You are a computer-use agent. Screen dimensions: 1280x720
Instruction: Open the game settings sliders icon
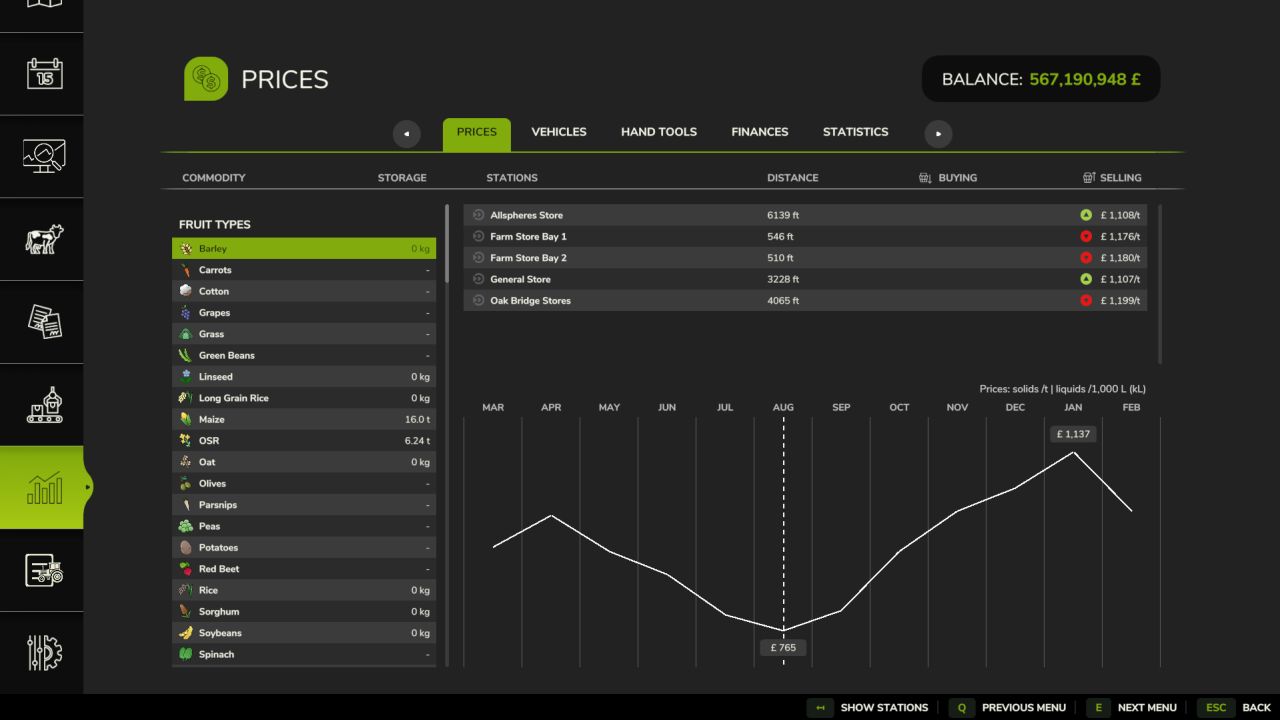pos(43,653)
